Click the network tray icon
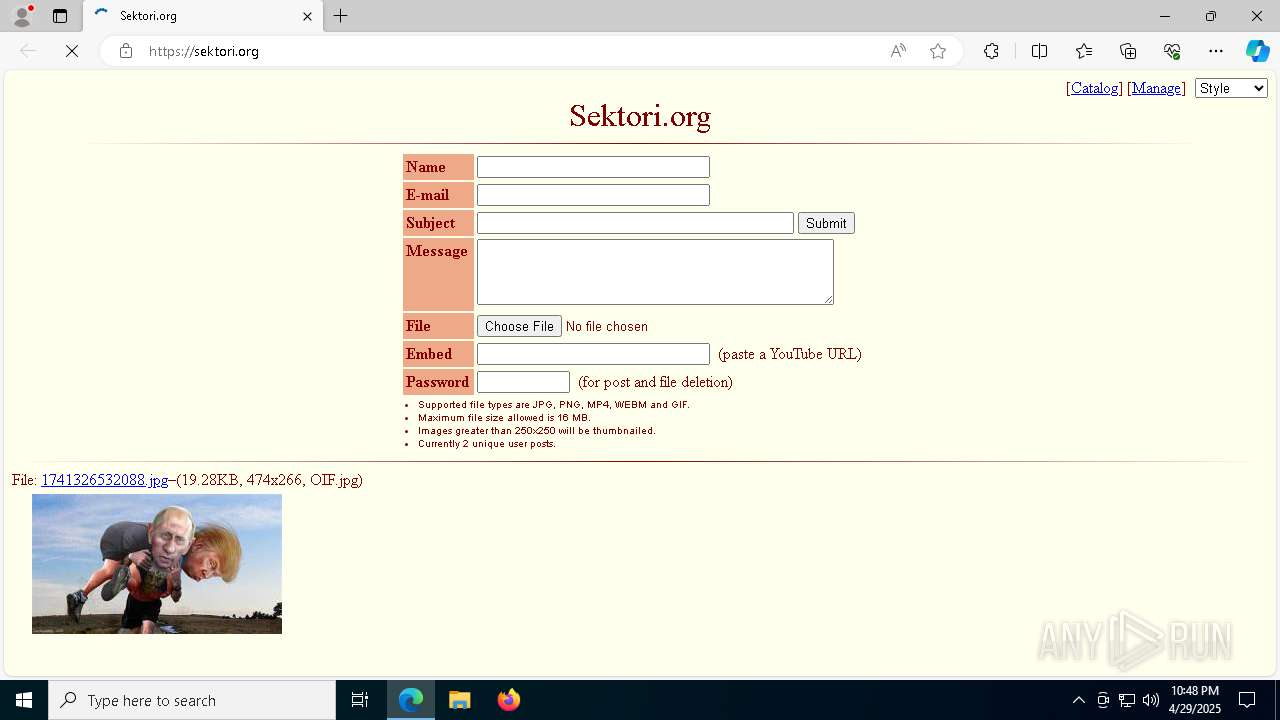Image resolution: width=1280 pixels, height=720 pixels. click(1127, 700)
